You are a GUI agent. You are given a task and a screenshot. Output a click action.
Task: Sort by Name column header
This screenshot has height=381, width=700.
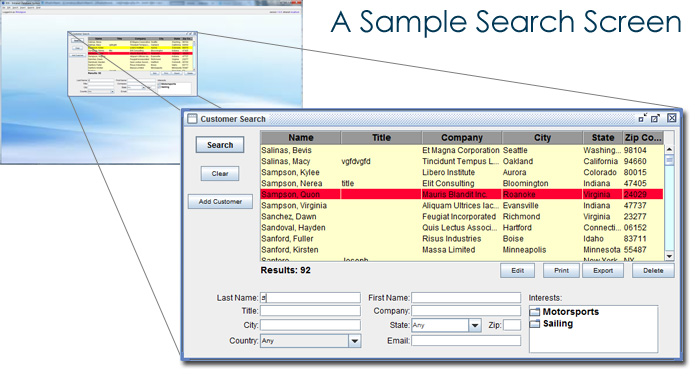pyautogui.click(x=300, y=138)
